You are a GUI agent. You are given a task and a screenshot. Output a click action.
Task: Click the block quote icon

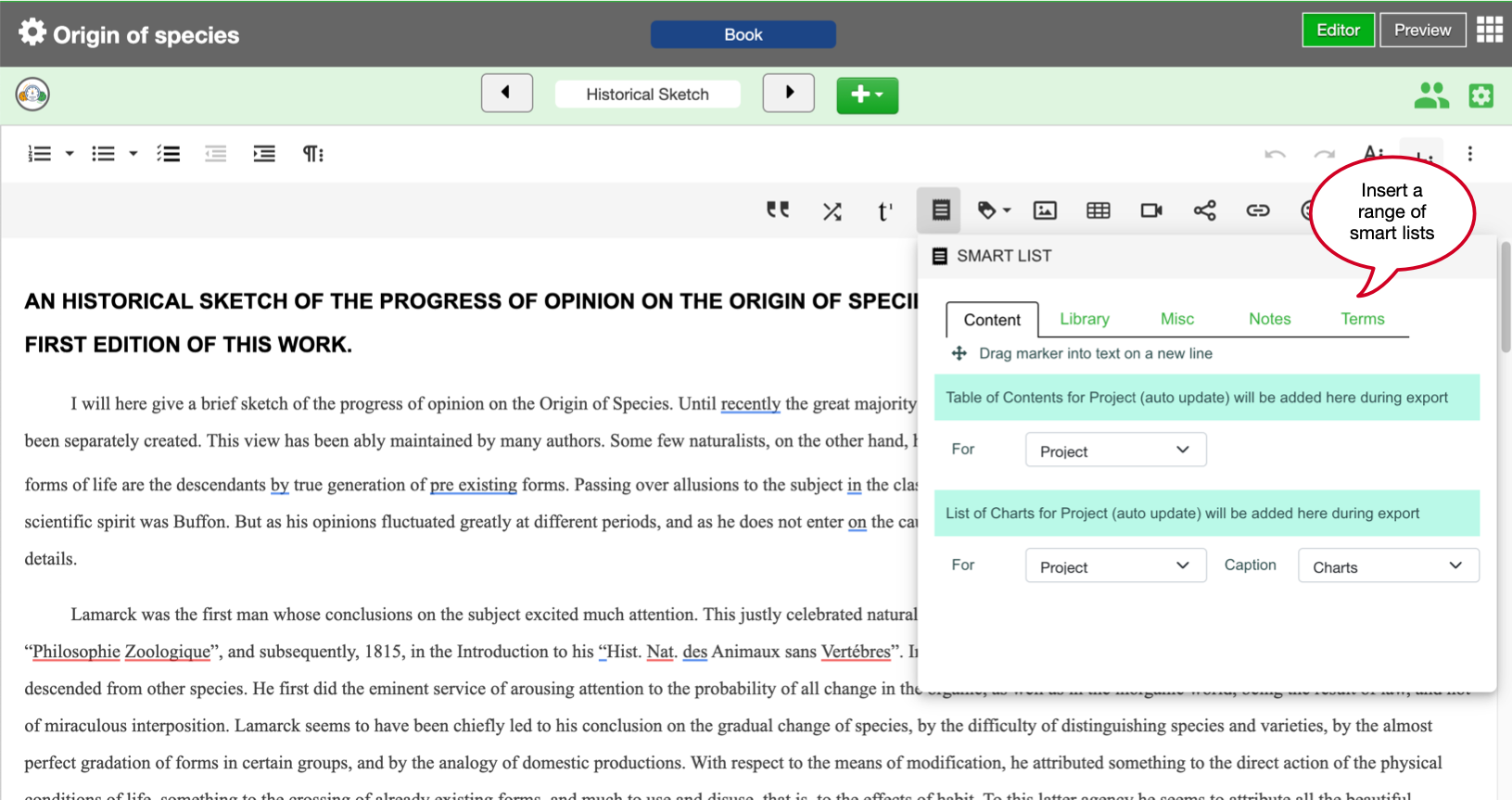tap(777, 210)
